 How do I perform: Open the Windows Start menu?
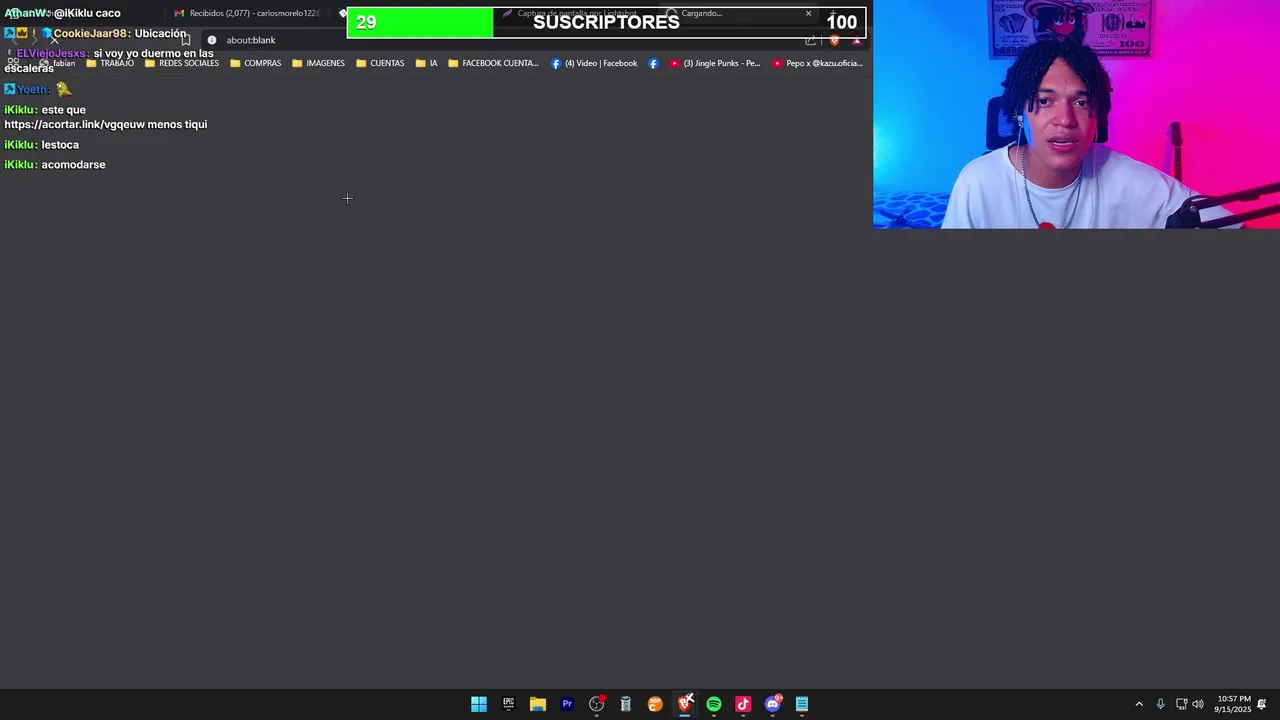[x=479, y=704]
